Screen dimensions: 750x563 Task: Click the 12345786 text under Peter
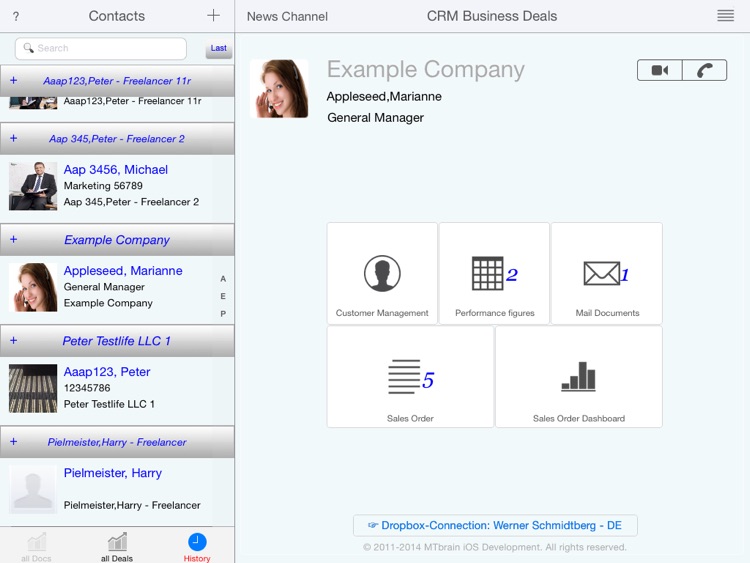point(87,388)
